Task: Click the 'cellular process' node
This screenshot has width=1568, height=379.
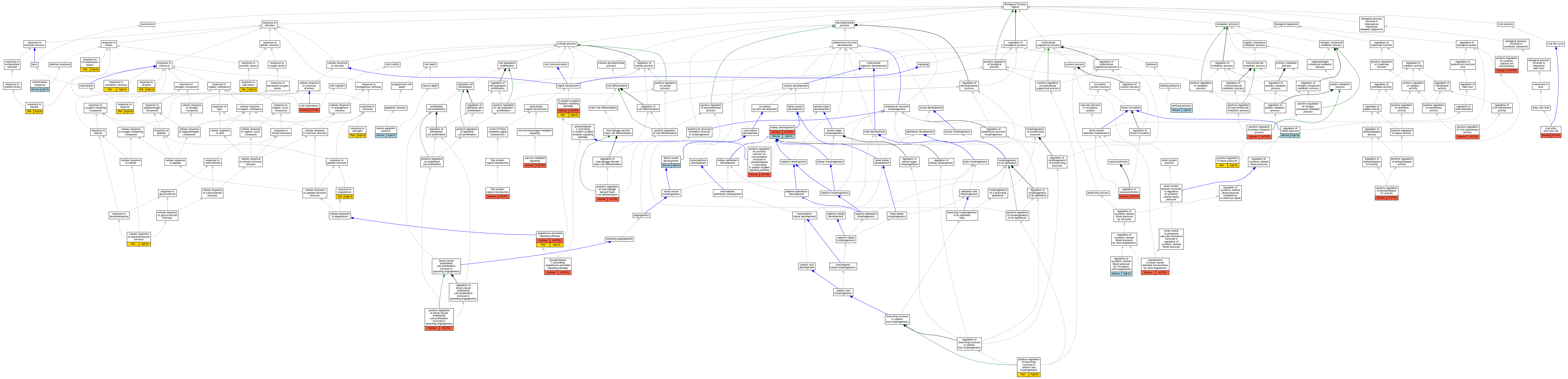Action: [x=567, y=44]
